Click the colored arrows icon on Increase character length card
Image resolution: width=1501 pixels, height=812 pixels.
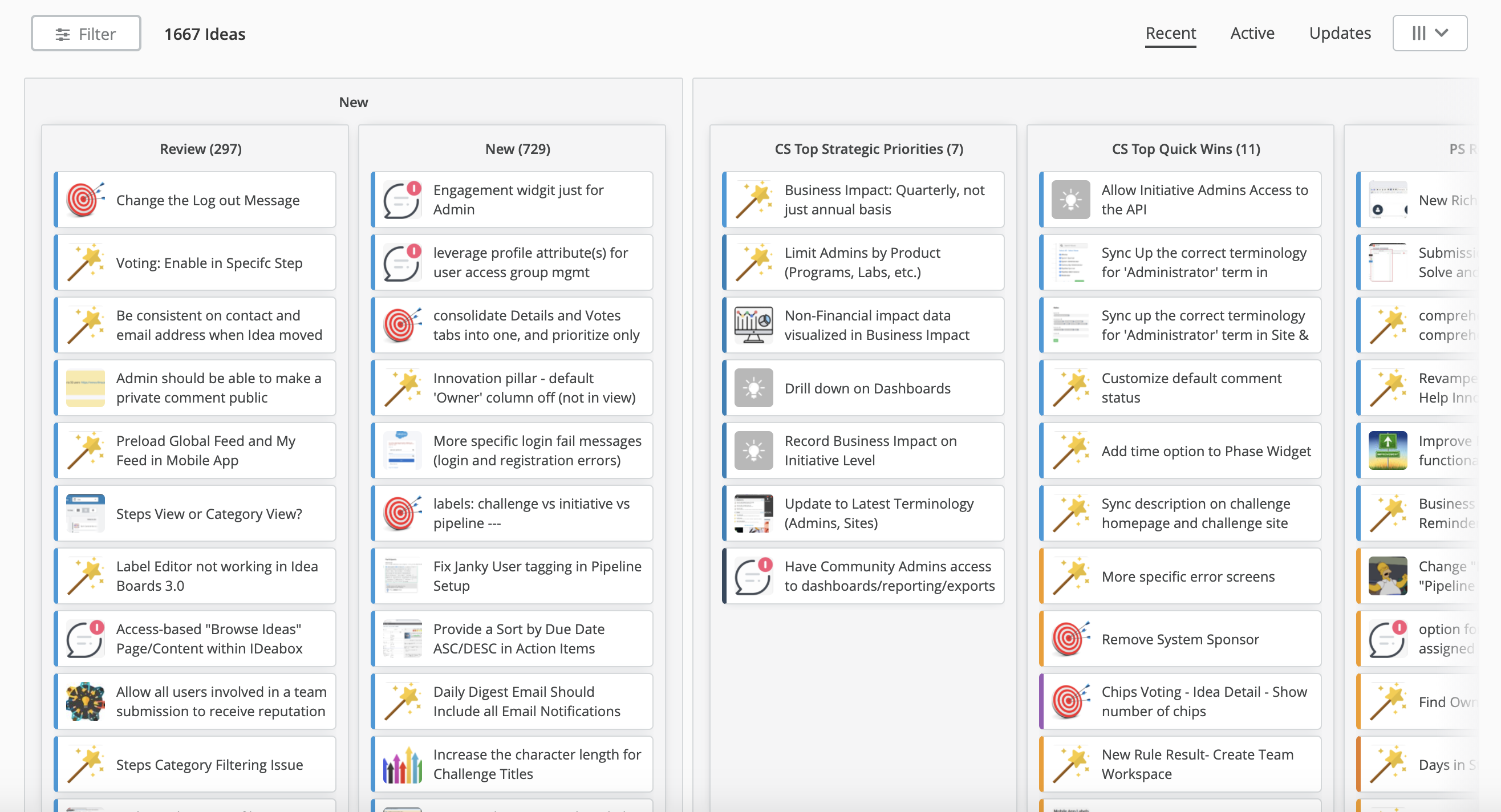402,764
